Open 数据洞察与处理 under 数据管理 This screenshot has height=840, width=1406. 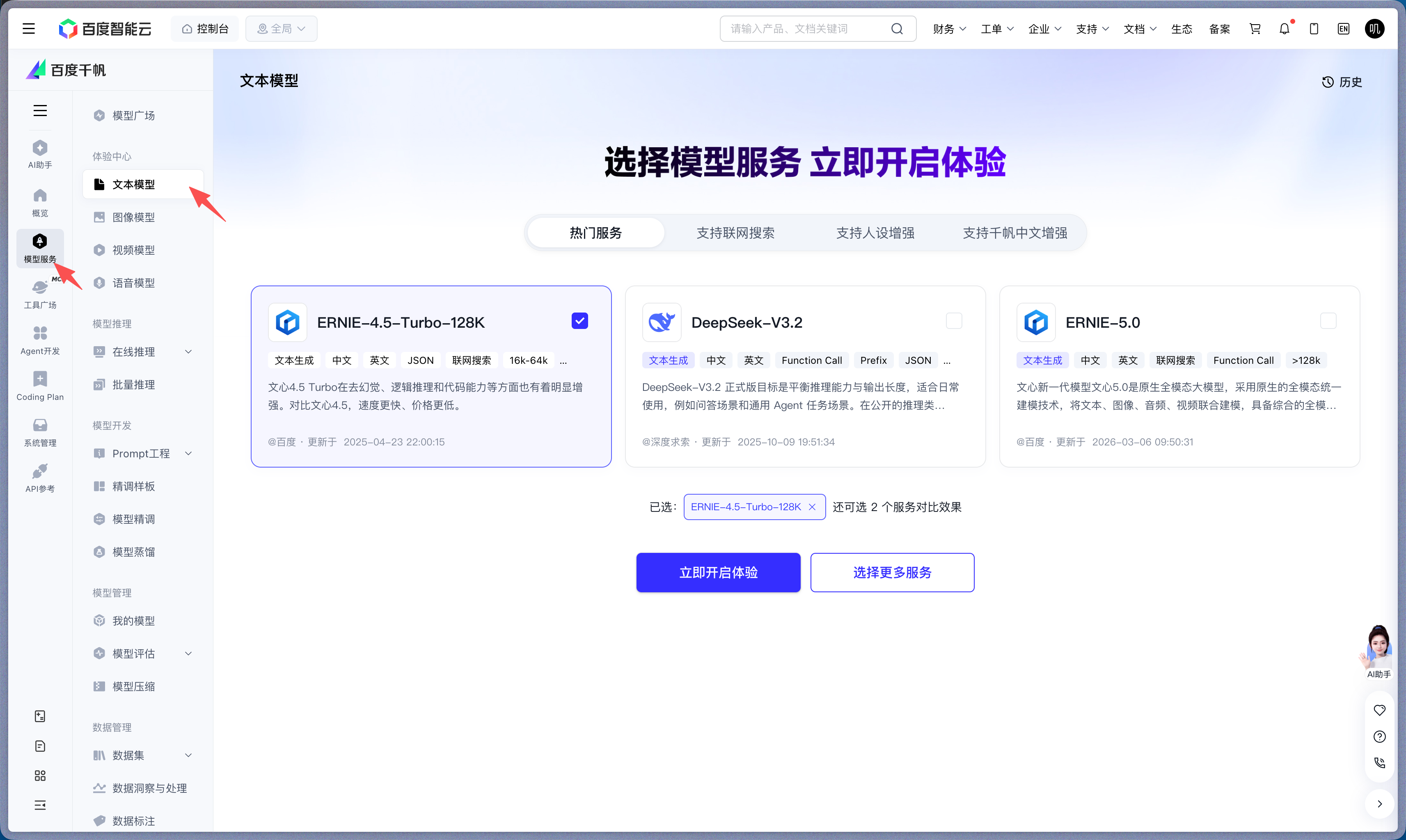(149, 787)
